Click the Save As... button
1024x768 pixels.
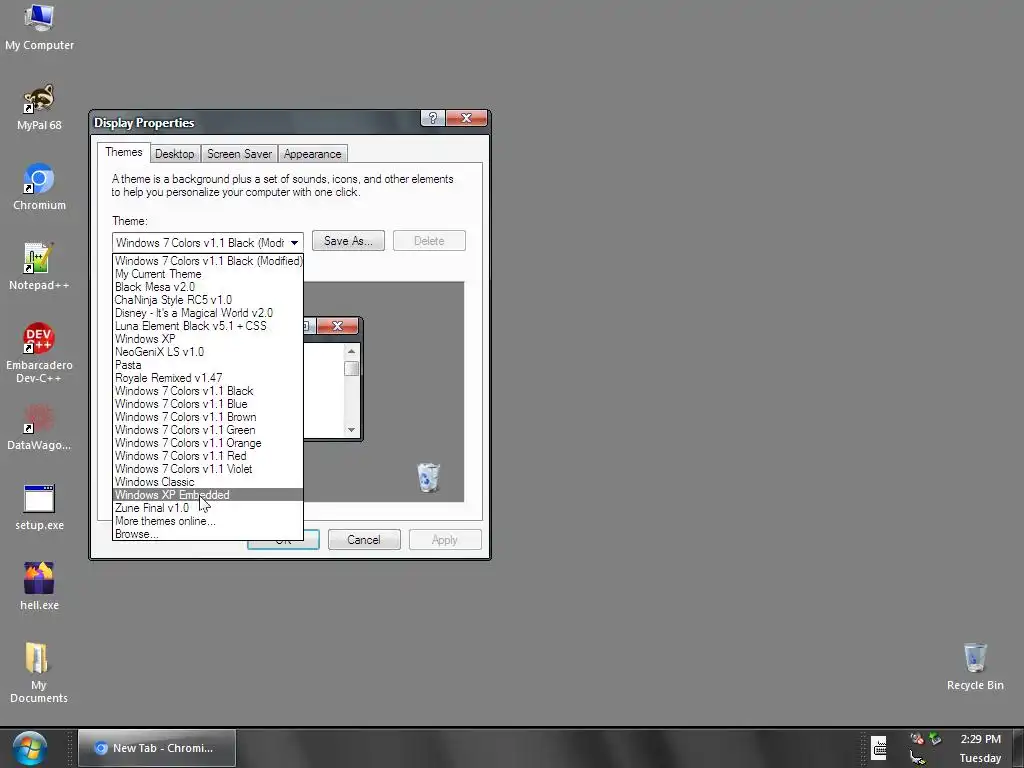[348, 241]
